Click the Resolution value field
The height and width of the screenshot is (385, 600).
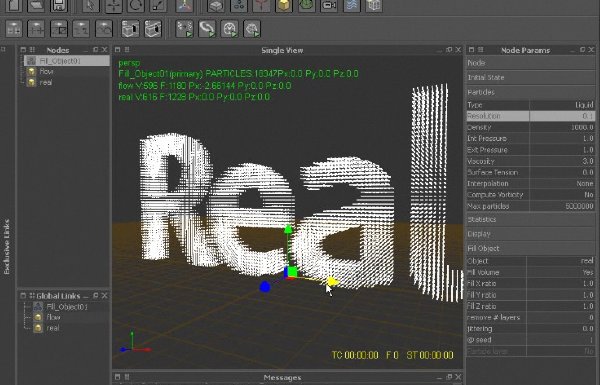tap(562, 116)
